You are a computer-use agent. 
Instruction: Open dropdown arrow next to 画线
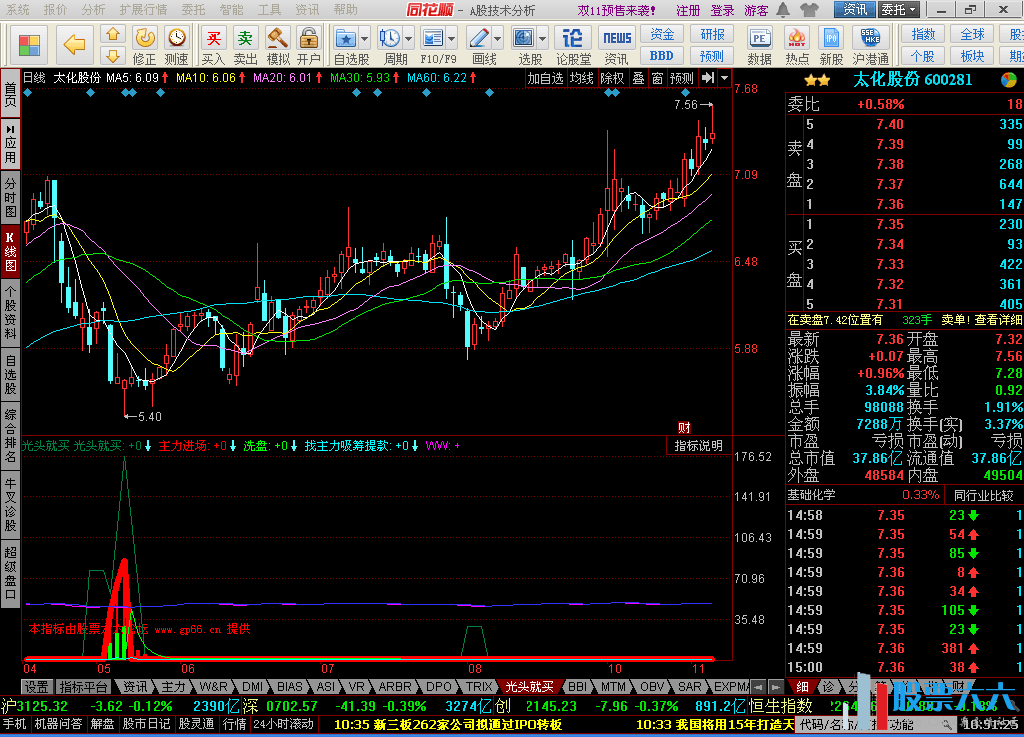click(497, 39)
